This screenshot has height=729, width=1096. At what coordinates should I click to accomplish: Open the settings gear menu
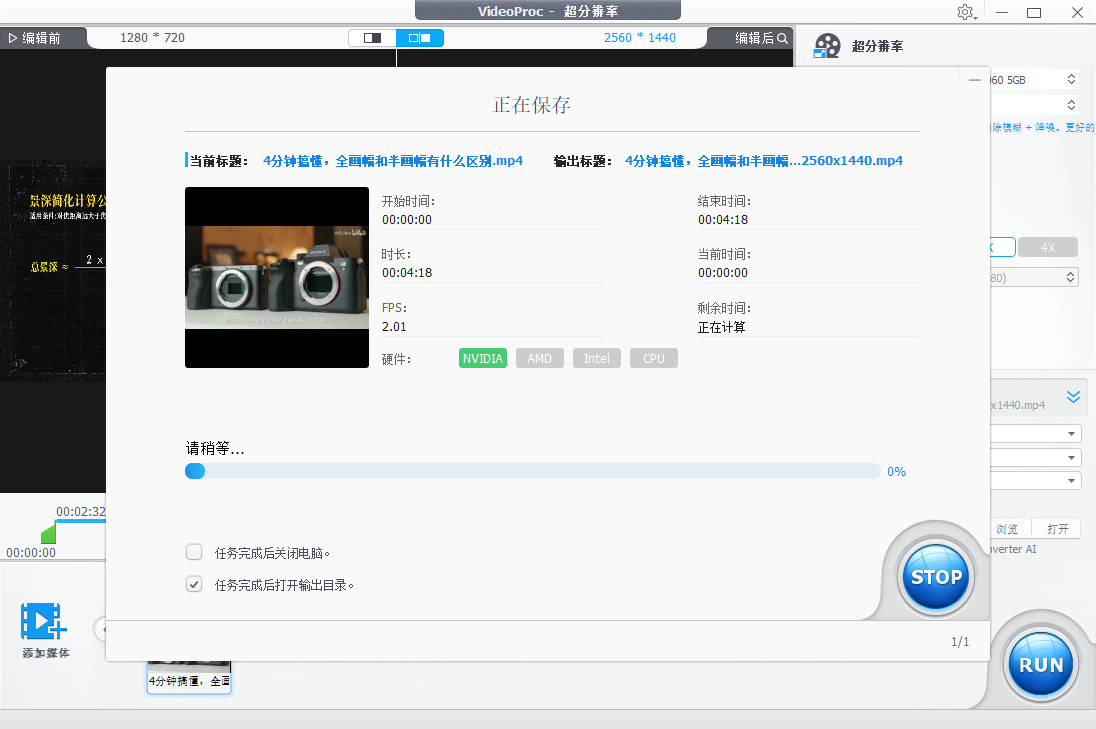[x=966, y=12]
